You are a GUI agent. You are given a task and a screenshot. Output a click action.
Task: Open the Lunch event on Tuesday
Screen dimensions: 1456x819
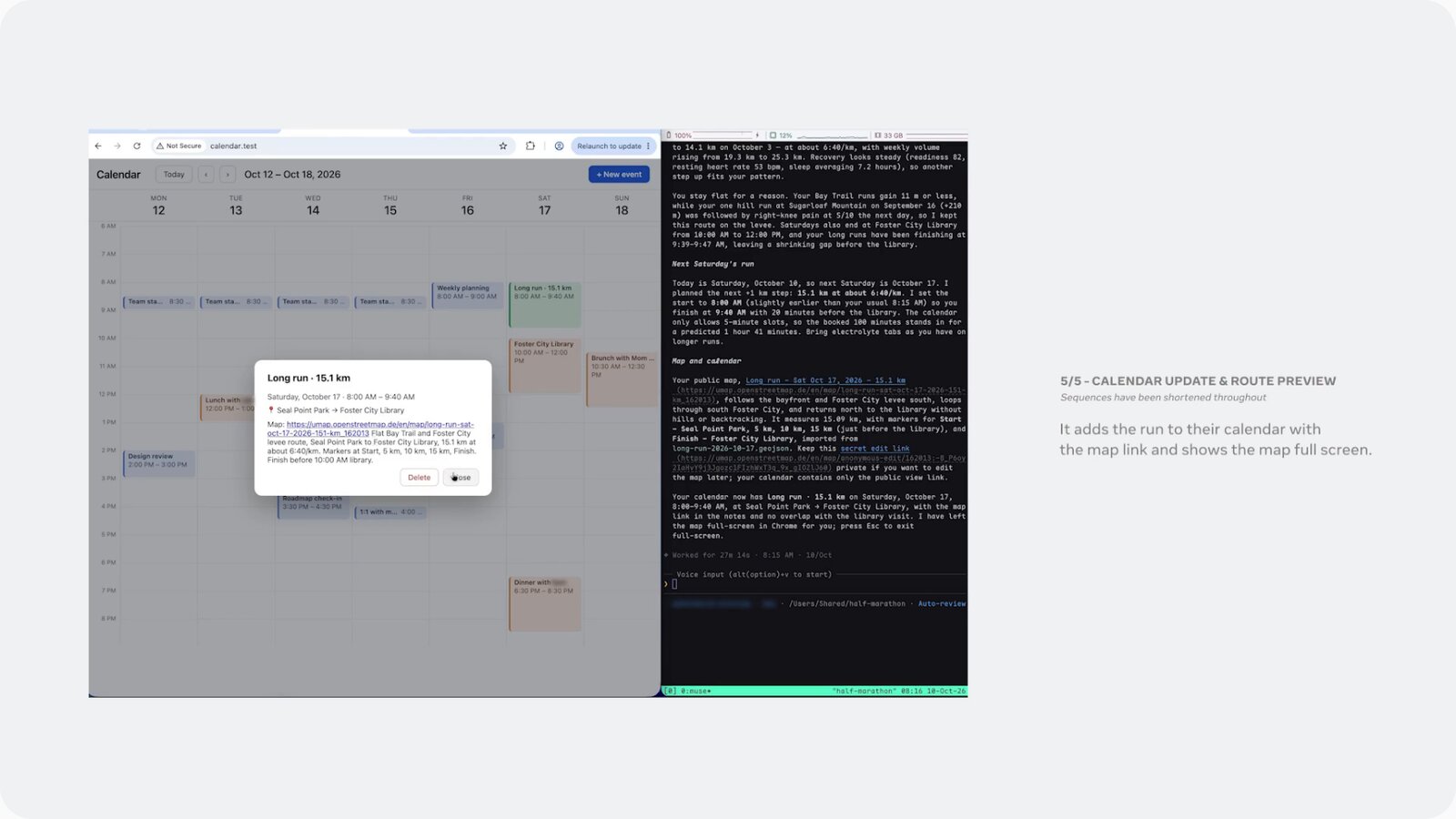click(227, 407)
